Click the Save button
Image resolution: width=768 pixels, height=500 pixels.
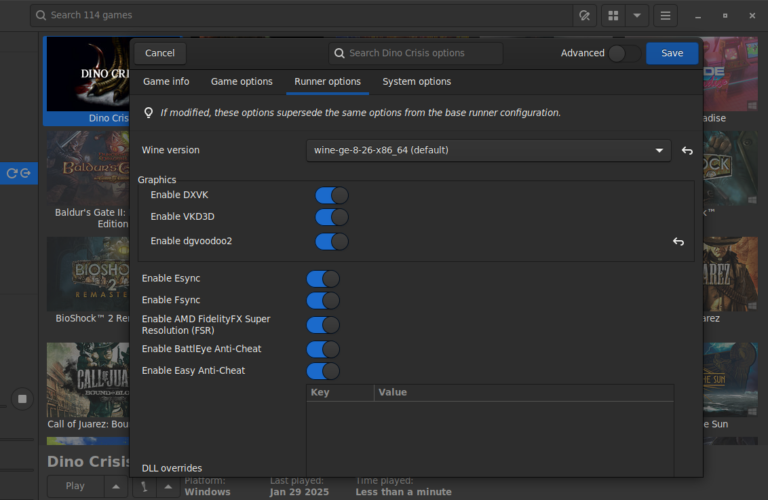672,53
